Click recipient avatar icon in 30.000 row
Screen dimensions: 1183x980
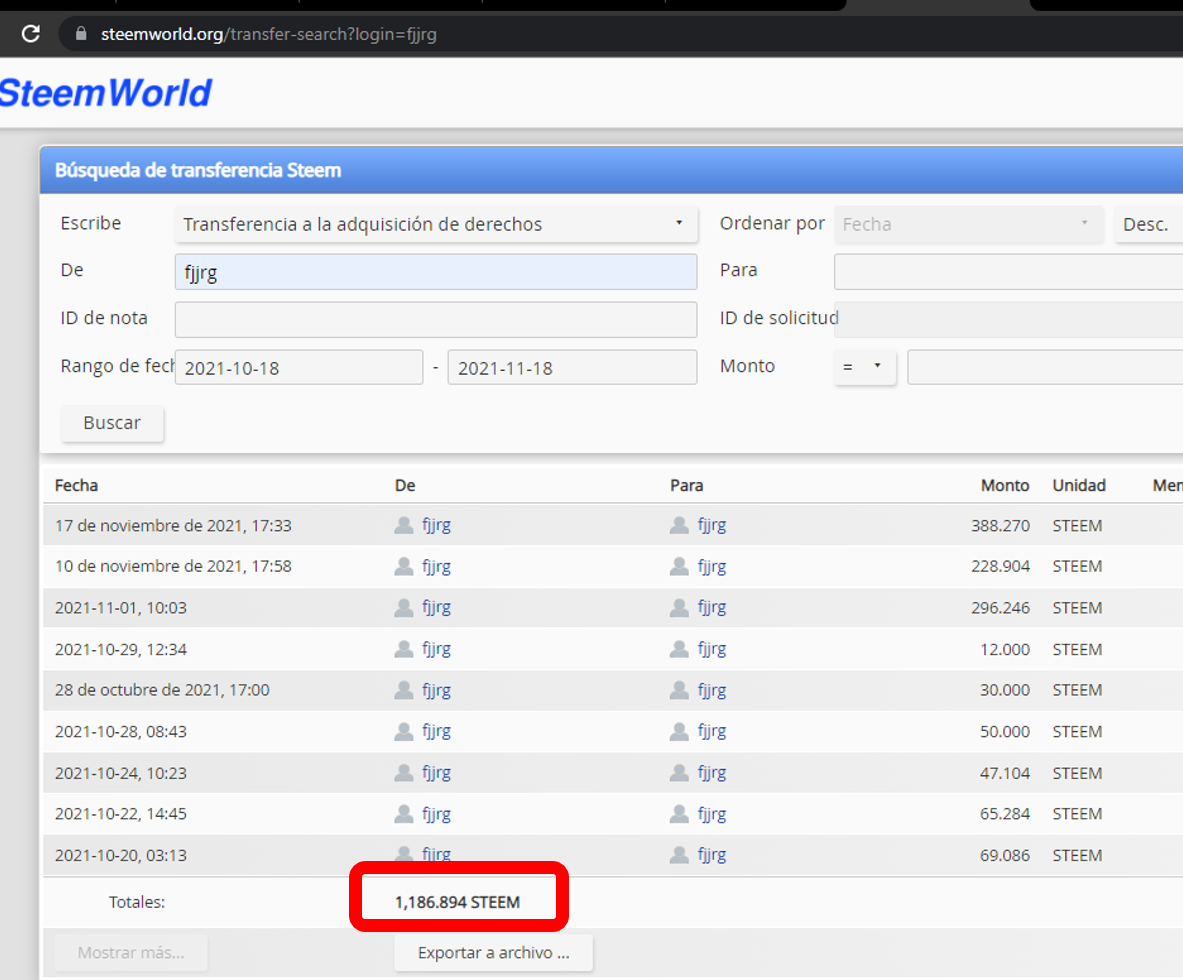click(680, 690)
